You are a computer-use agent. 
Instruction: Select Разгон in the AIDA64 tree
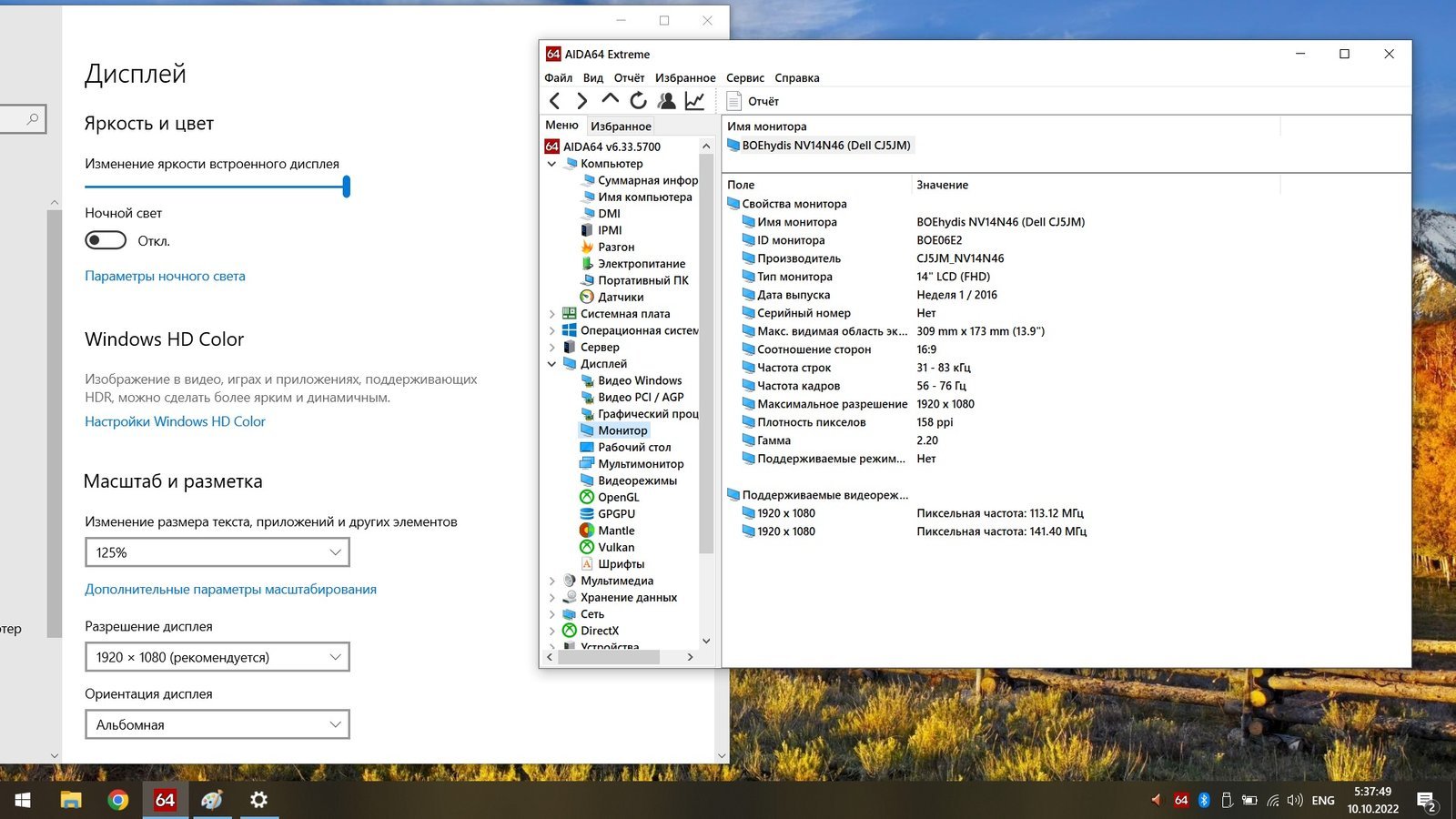pyautogui.click(x=607, y=247)
